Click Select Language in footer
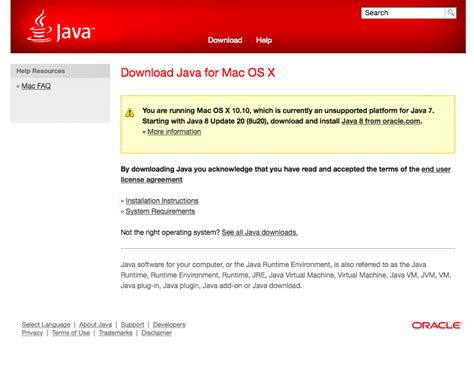This screenshot has height=366, width=474. (46, 325)
